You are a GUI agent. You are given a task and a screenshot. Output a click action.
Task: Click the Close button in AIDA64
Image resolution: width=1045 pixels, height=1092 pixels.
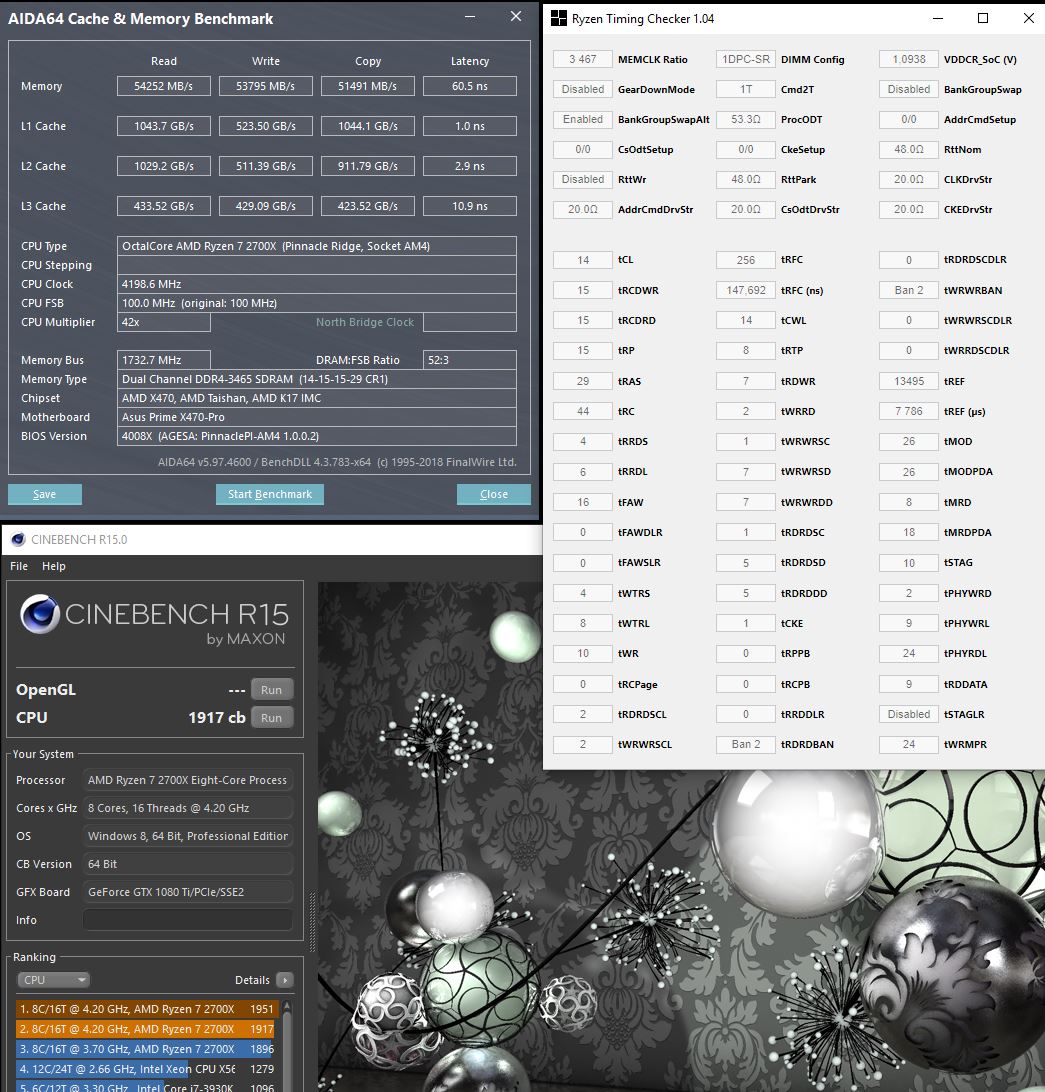tap(494, 494)
